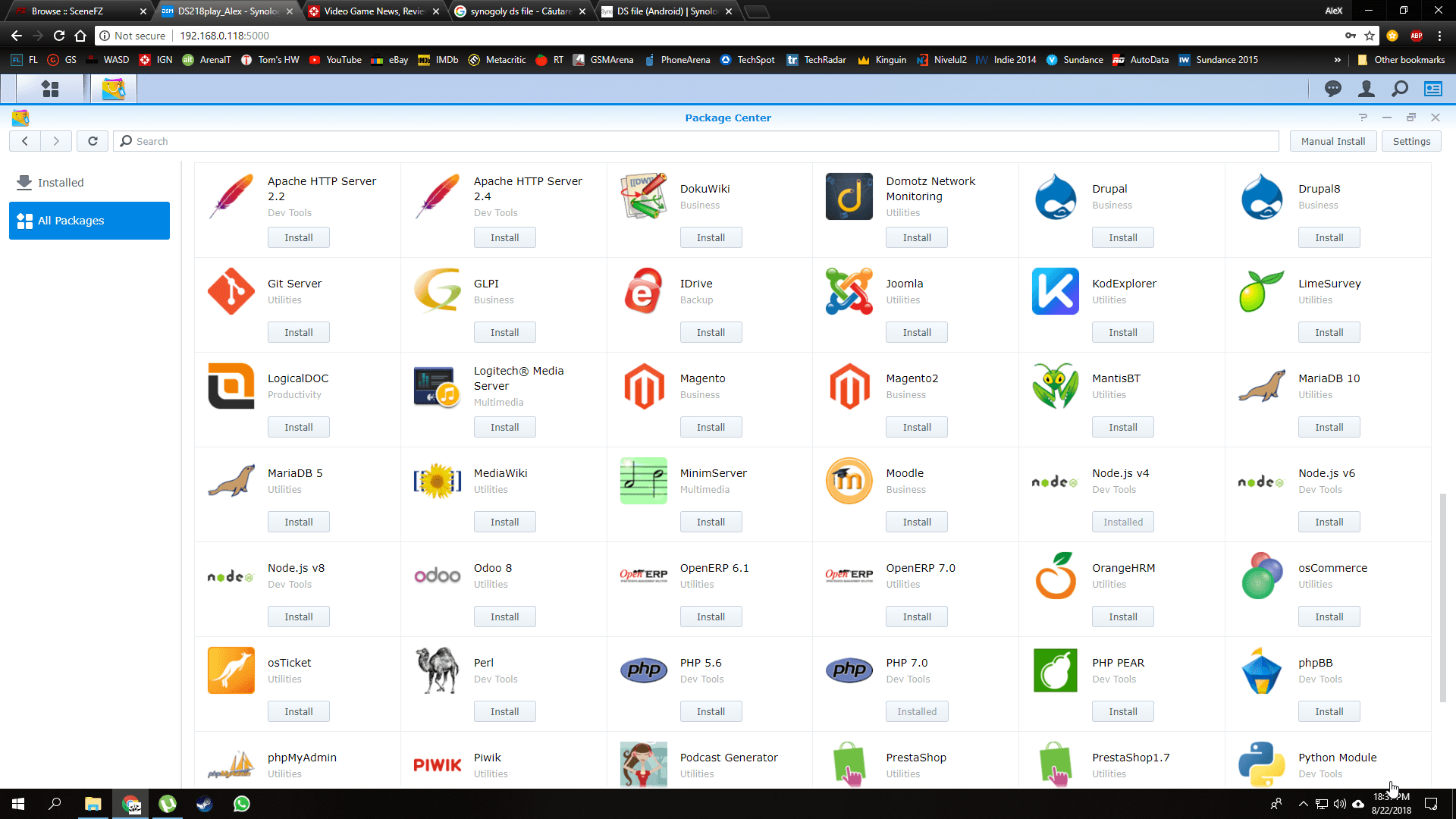Click the Manual Install button
The height and width of the screenshot is (819, 1456).
tap(1332, 141)
